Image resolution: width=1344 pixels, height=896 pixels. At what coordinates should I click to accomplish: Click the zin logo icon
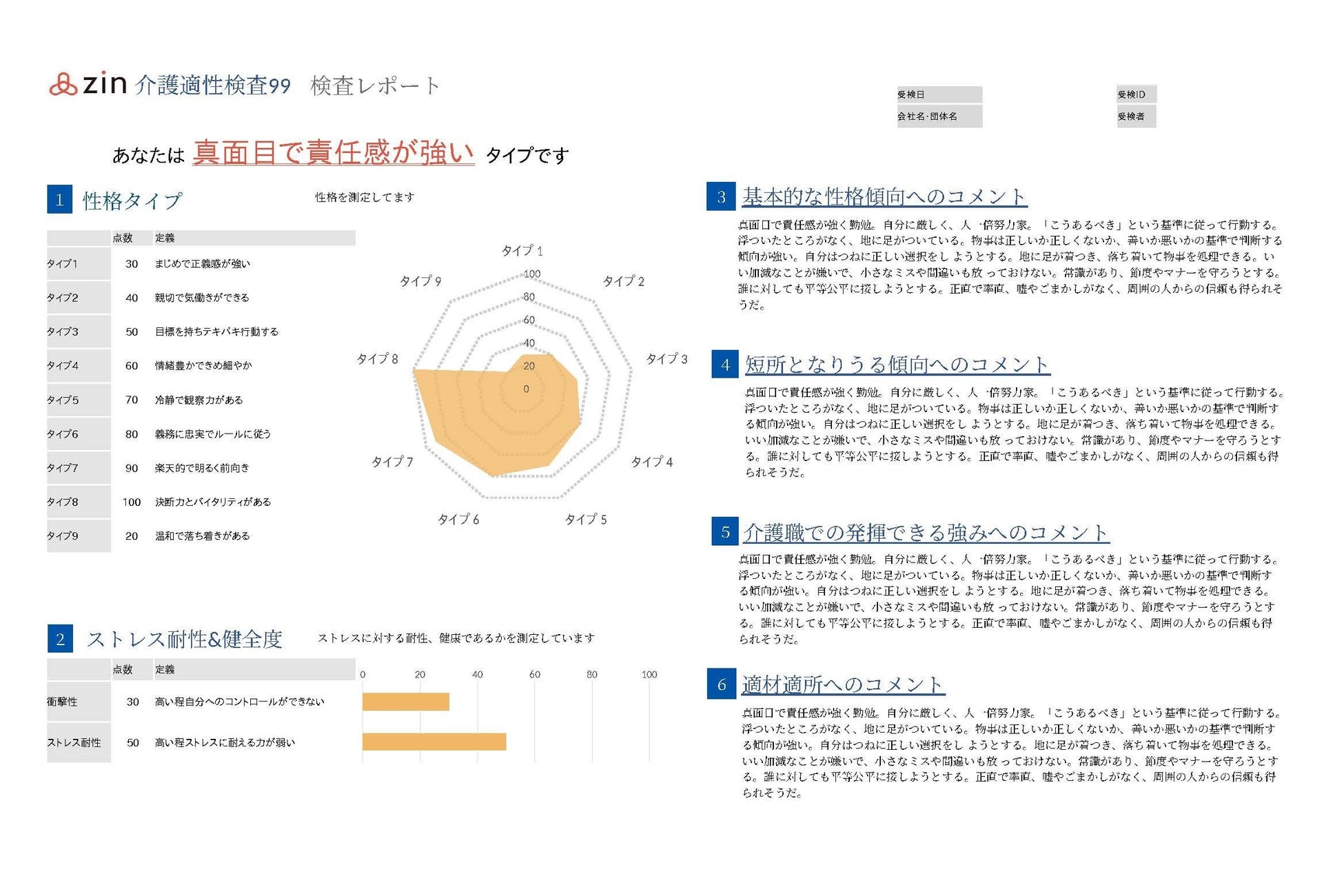point(63,84)
